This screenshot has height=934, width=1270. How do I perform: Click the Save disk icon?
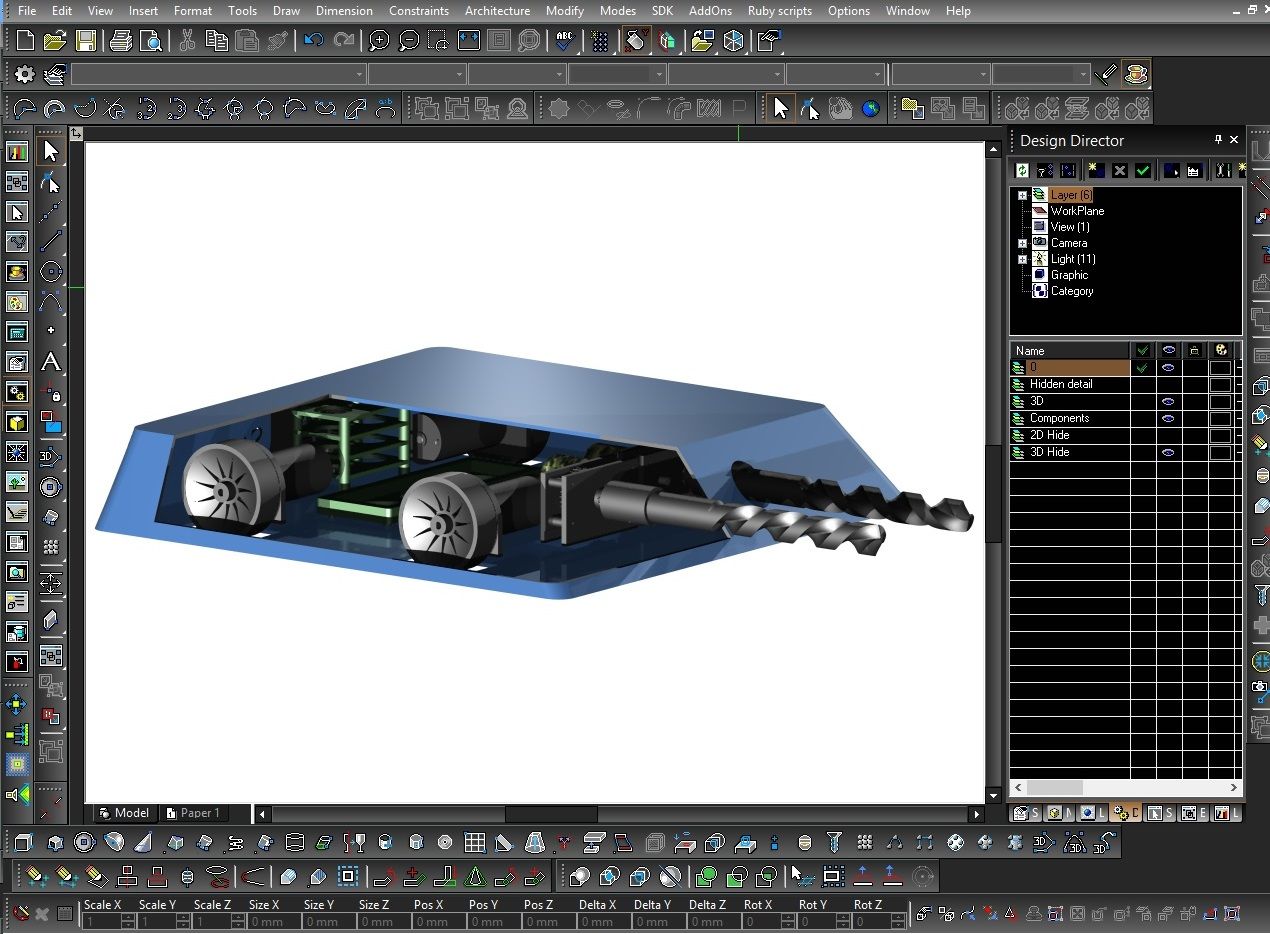click(86, 41)
